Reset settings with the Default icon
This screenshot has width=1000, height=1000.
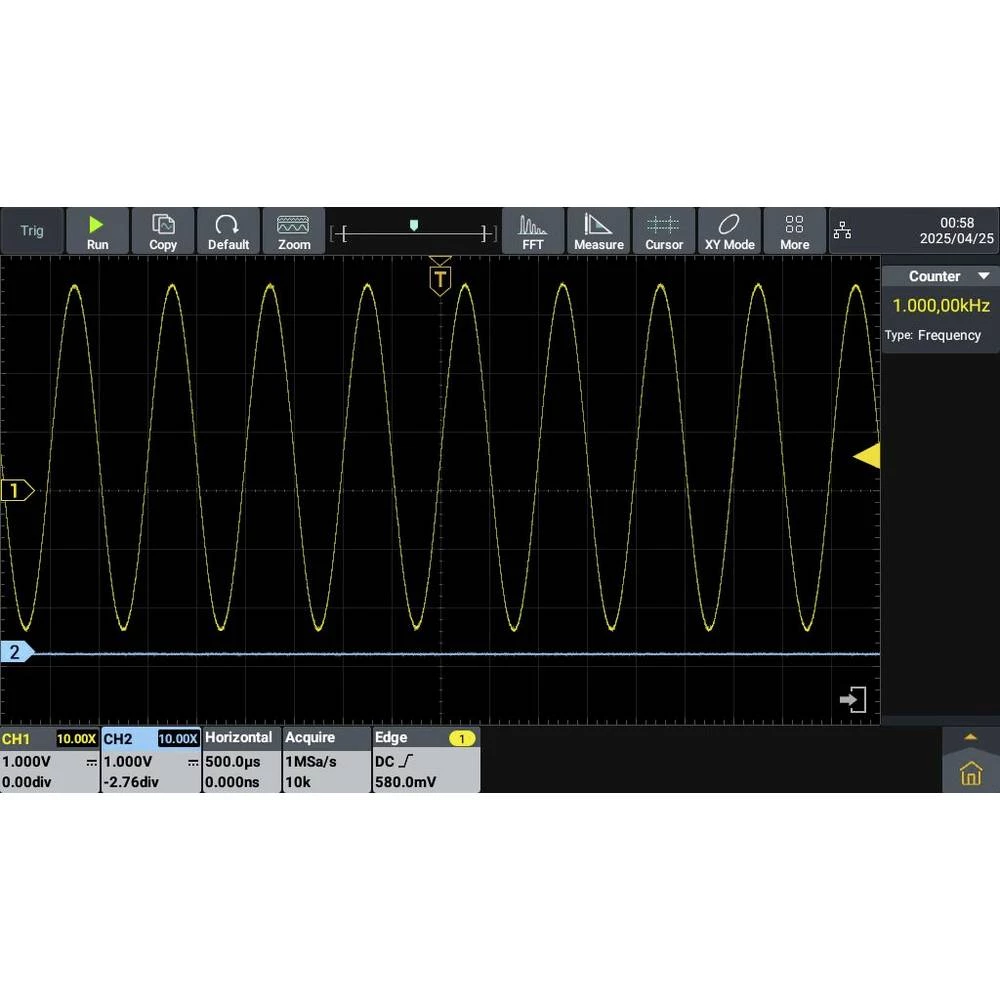click(x=228, y=231)
